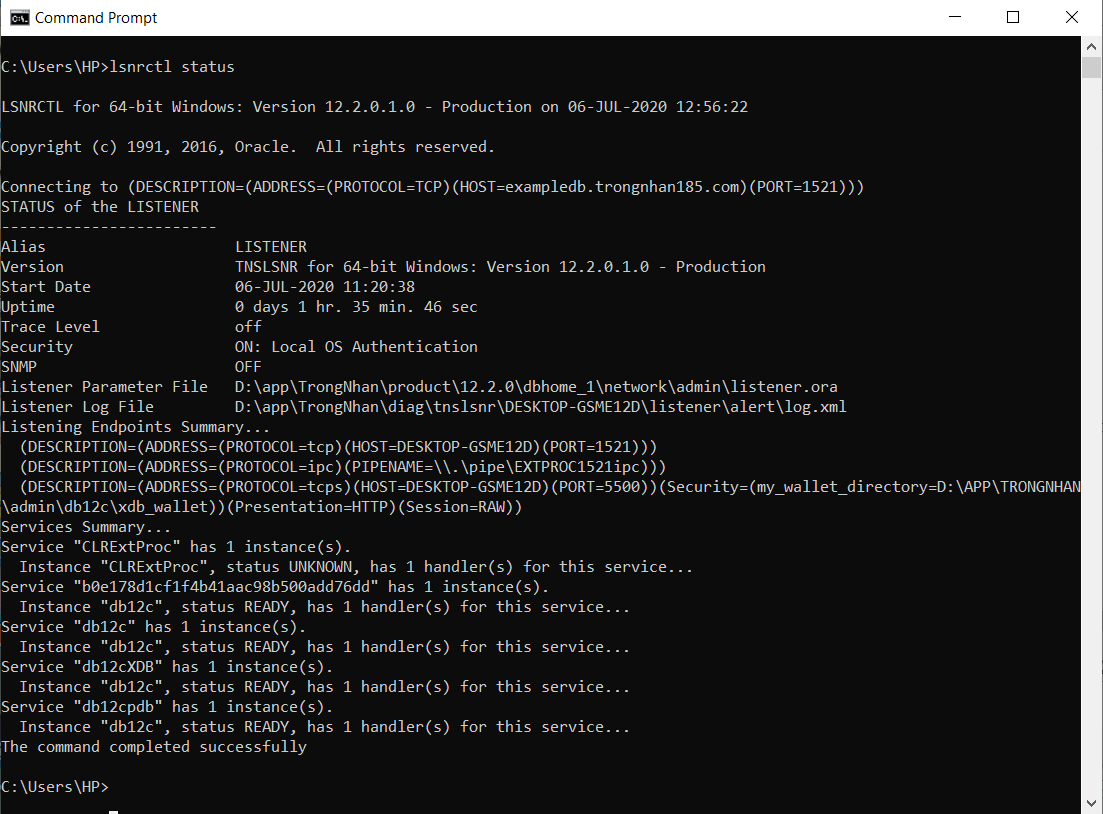Click the log.xml listener log path
1103x814 pixels.
click(x=541, y=407)
